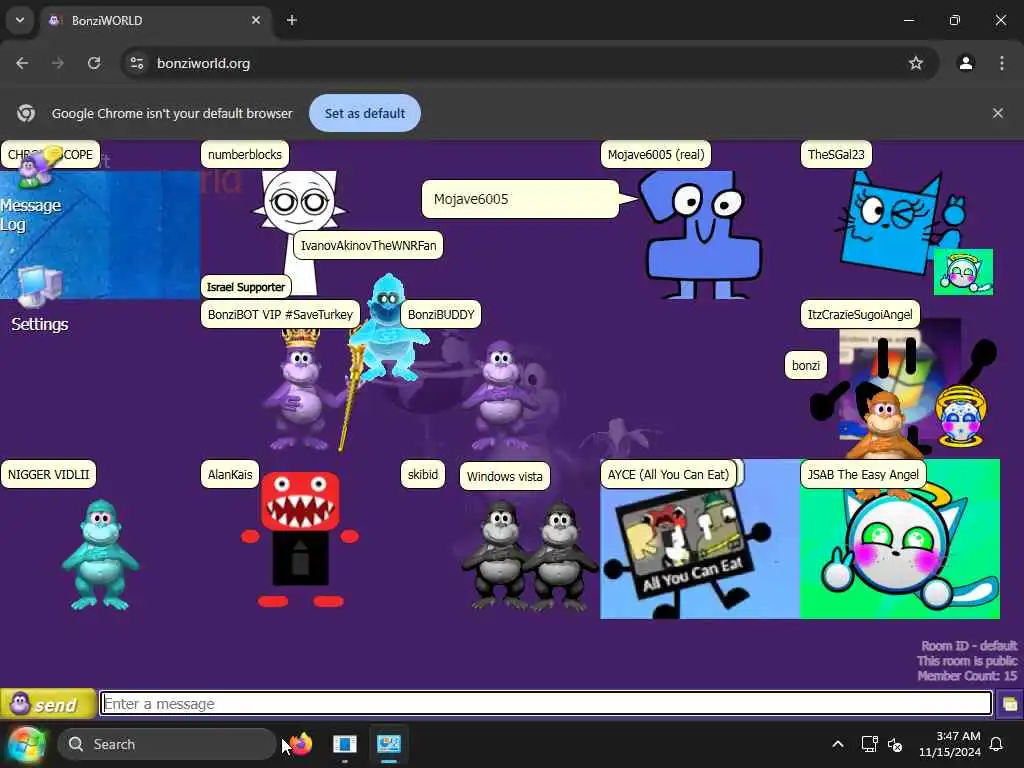Open Firefox from the taskbar
The image size is (1024, 768).
click(301, 744)
